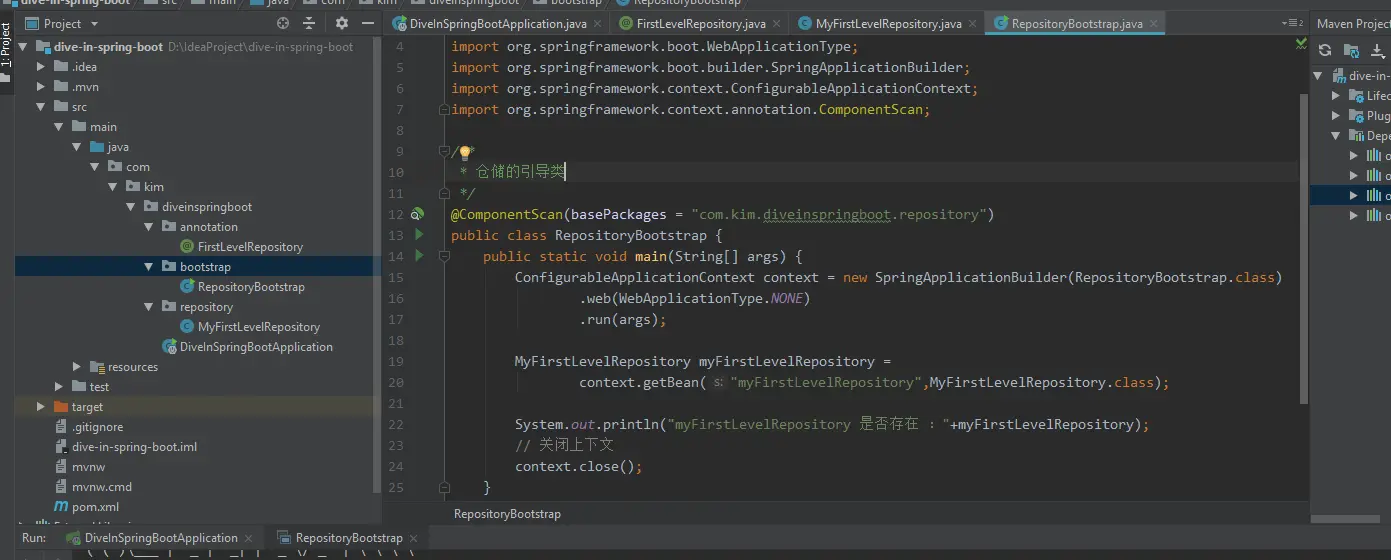Close the DiveInSpringBootApplication.java tab
Screen dimensions: 1391x560
click(x=598, y=24)
